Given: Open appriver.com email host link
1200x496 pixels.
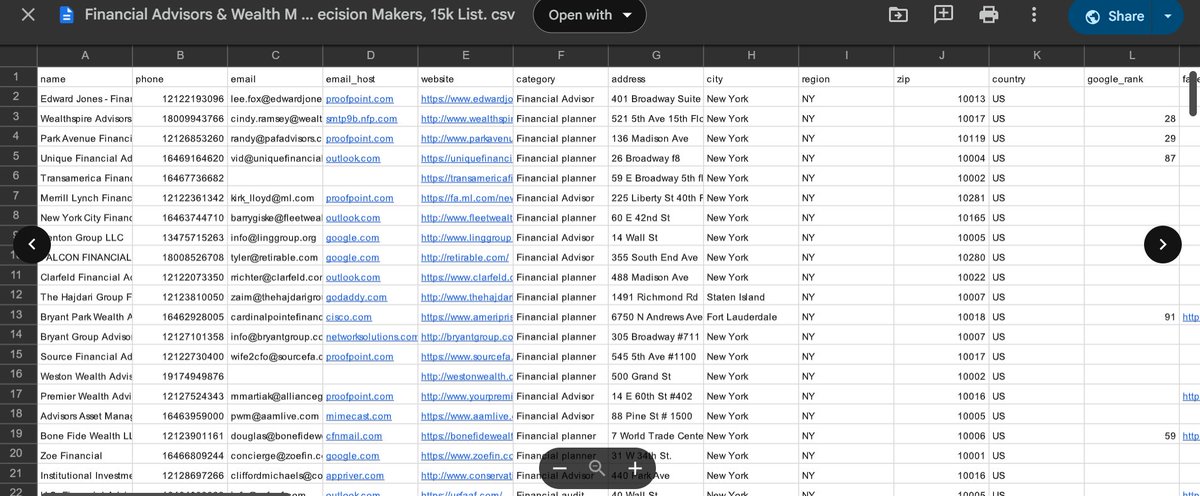Looking at the screenshot, I should 355,475.
